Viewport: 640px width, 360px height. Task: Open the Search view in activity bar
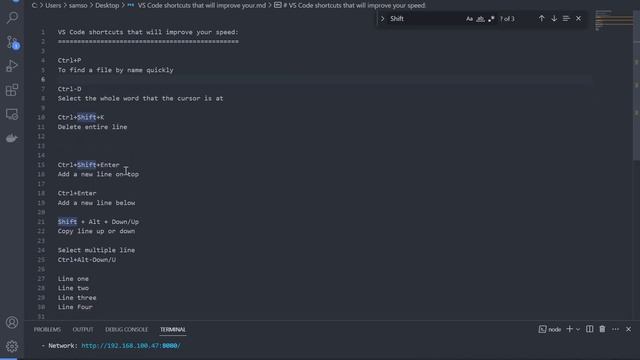tap(12, 18)
